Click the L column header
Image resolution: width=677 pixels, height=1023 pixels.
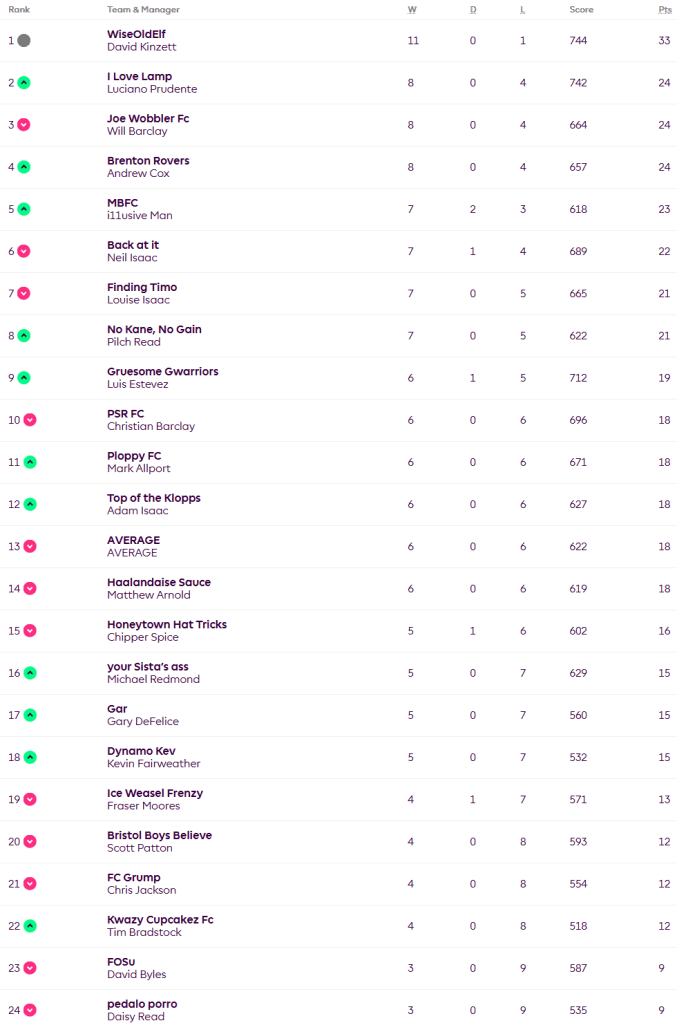(x=523, y=9)
